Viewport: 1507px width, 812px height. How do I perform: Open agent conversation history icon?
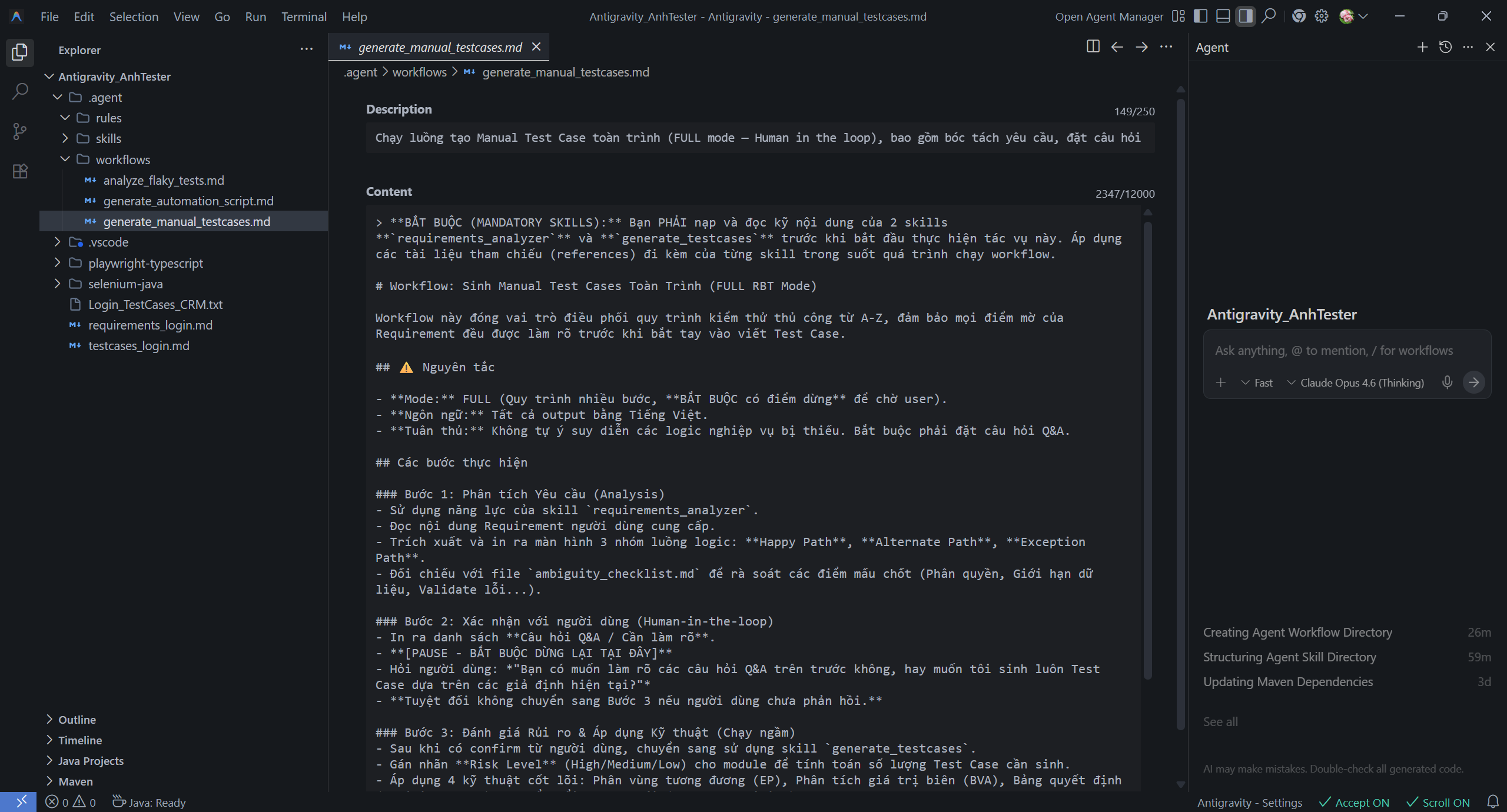pos(1445,47)
